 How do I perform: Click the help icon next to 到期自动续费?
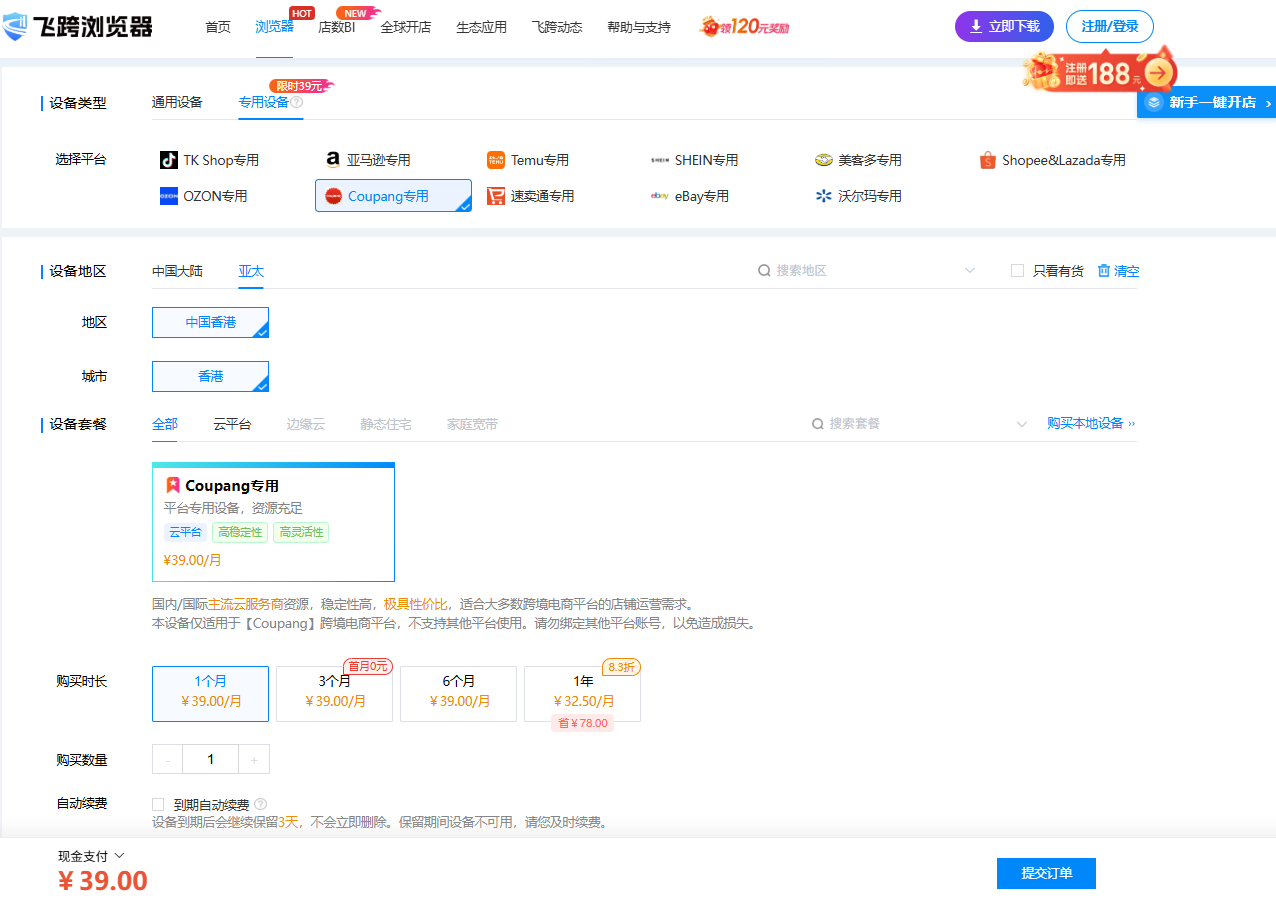[261, 804]
